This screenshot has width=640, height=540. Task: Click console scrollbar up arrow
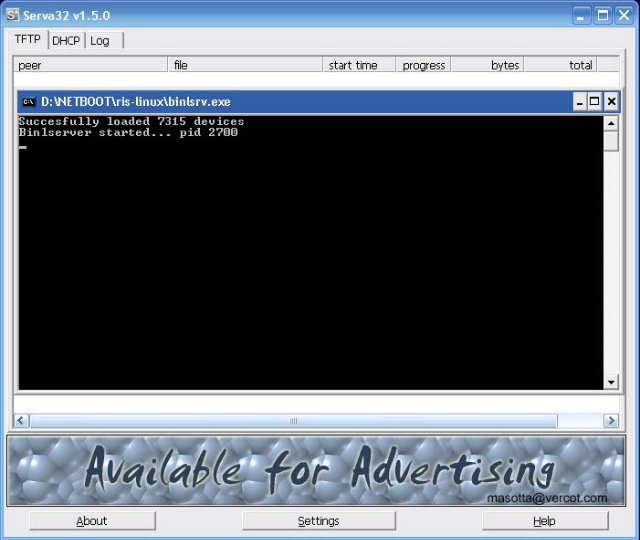pos(611,123)
